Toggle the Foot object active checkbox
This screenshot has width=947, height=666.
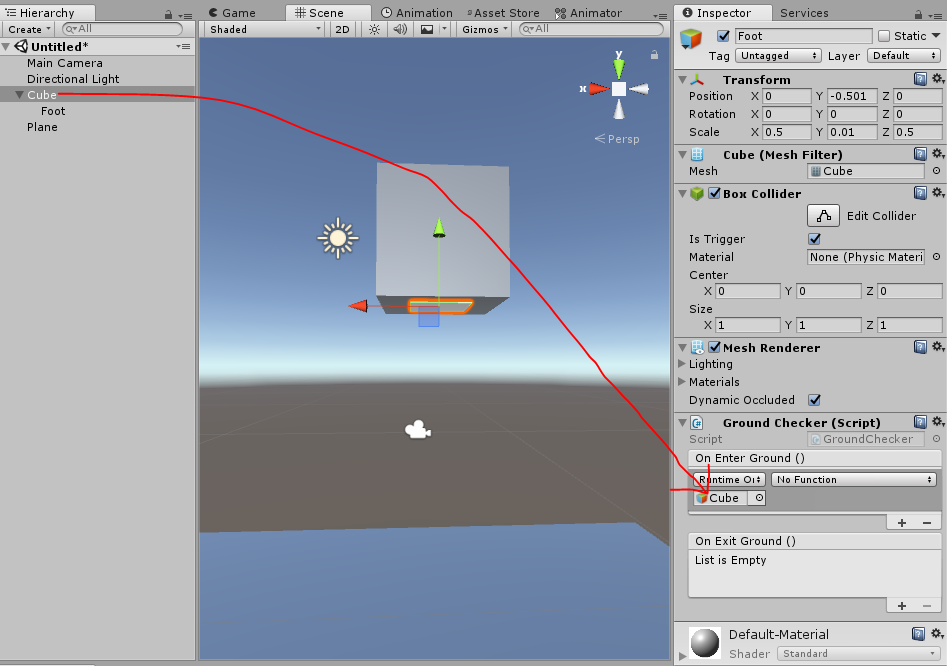point(723,36)
